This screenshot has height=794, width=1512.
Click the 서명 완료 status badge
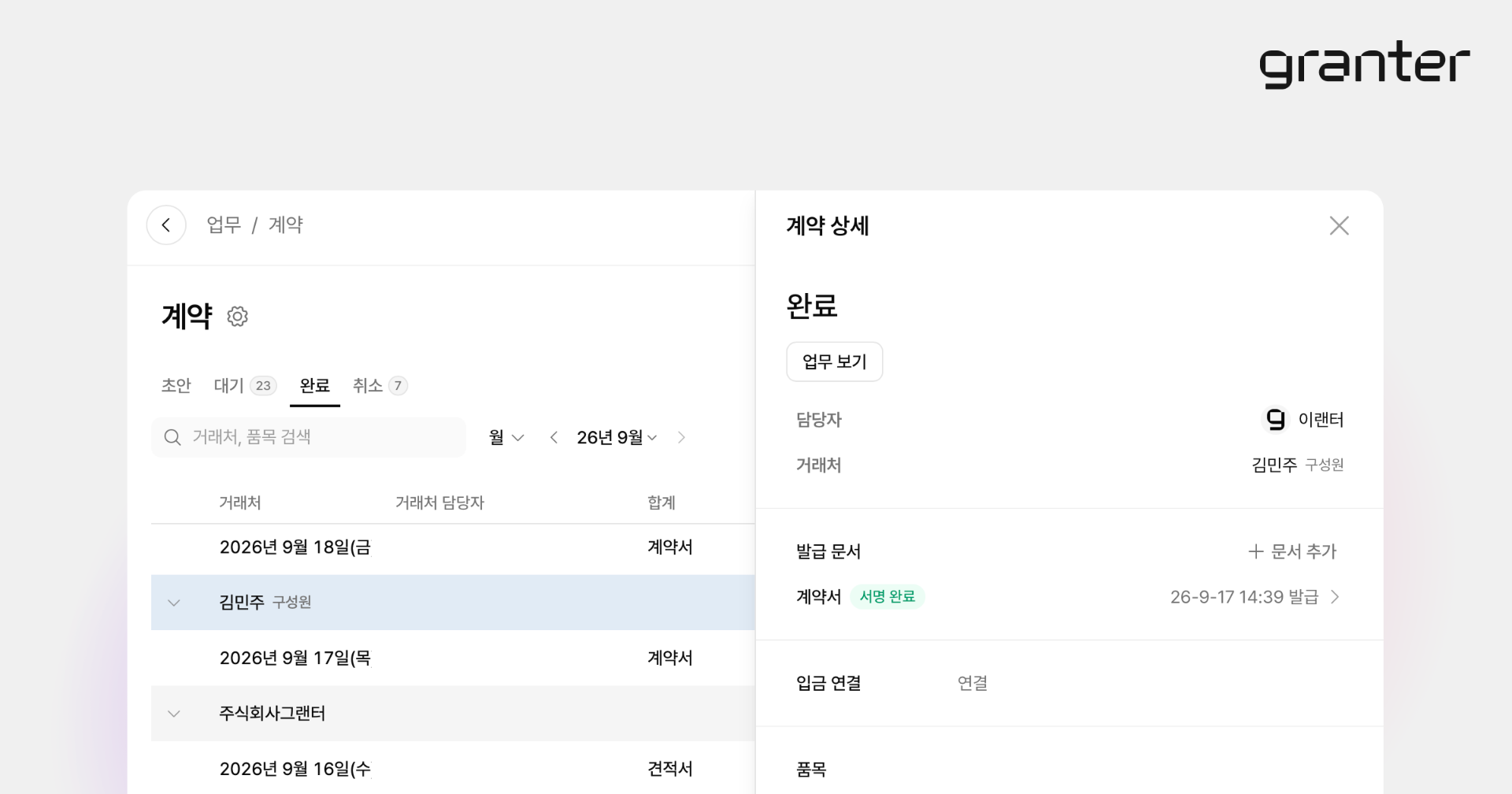point(887,597)
